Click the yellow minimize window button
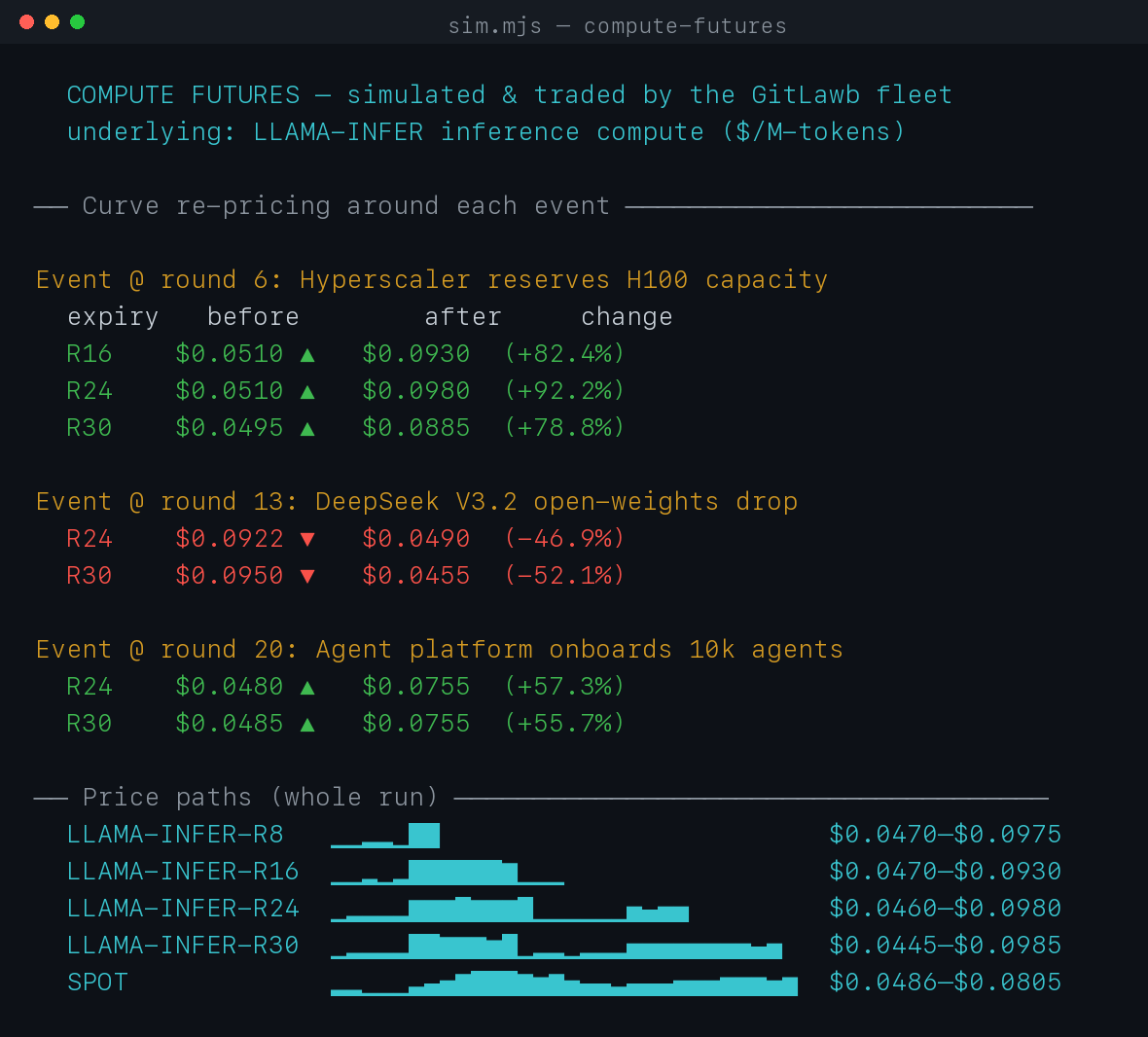This screenshot has width=1148, height=1037. 52,22
